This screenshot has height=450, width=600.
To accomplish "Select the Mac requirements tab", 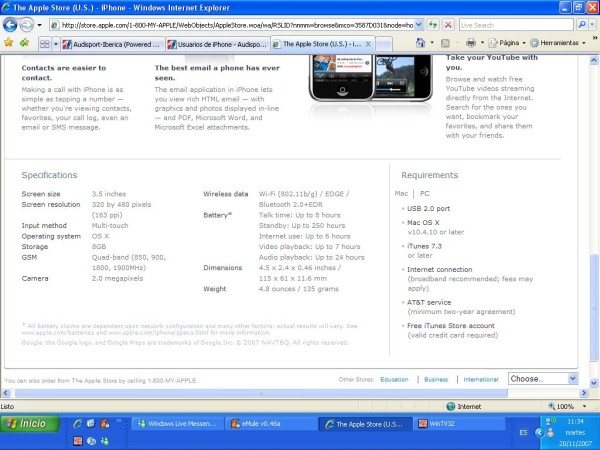I will point(401,193).
